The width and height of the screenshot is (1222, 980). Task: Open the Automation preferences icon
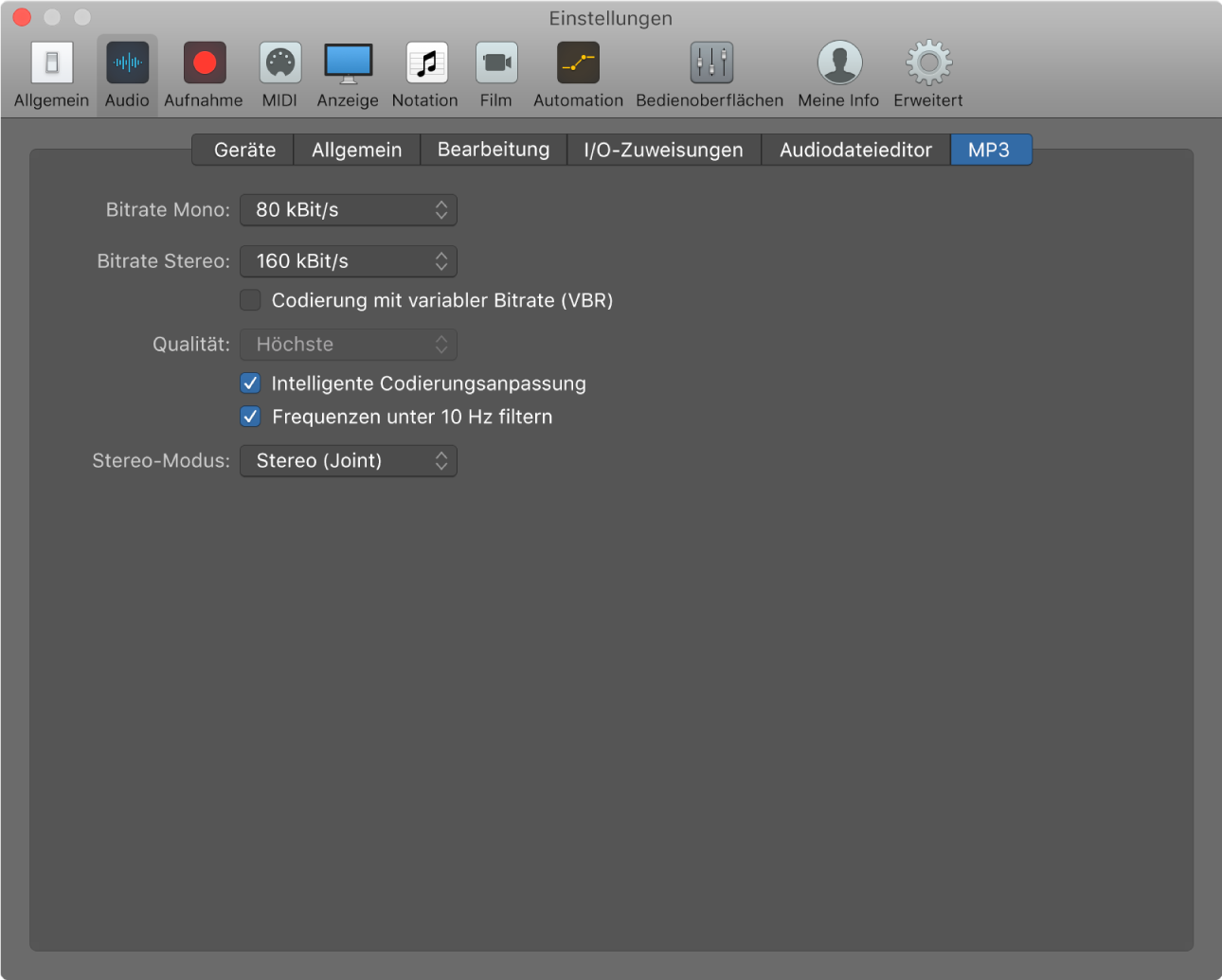(578, 63)
